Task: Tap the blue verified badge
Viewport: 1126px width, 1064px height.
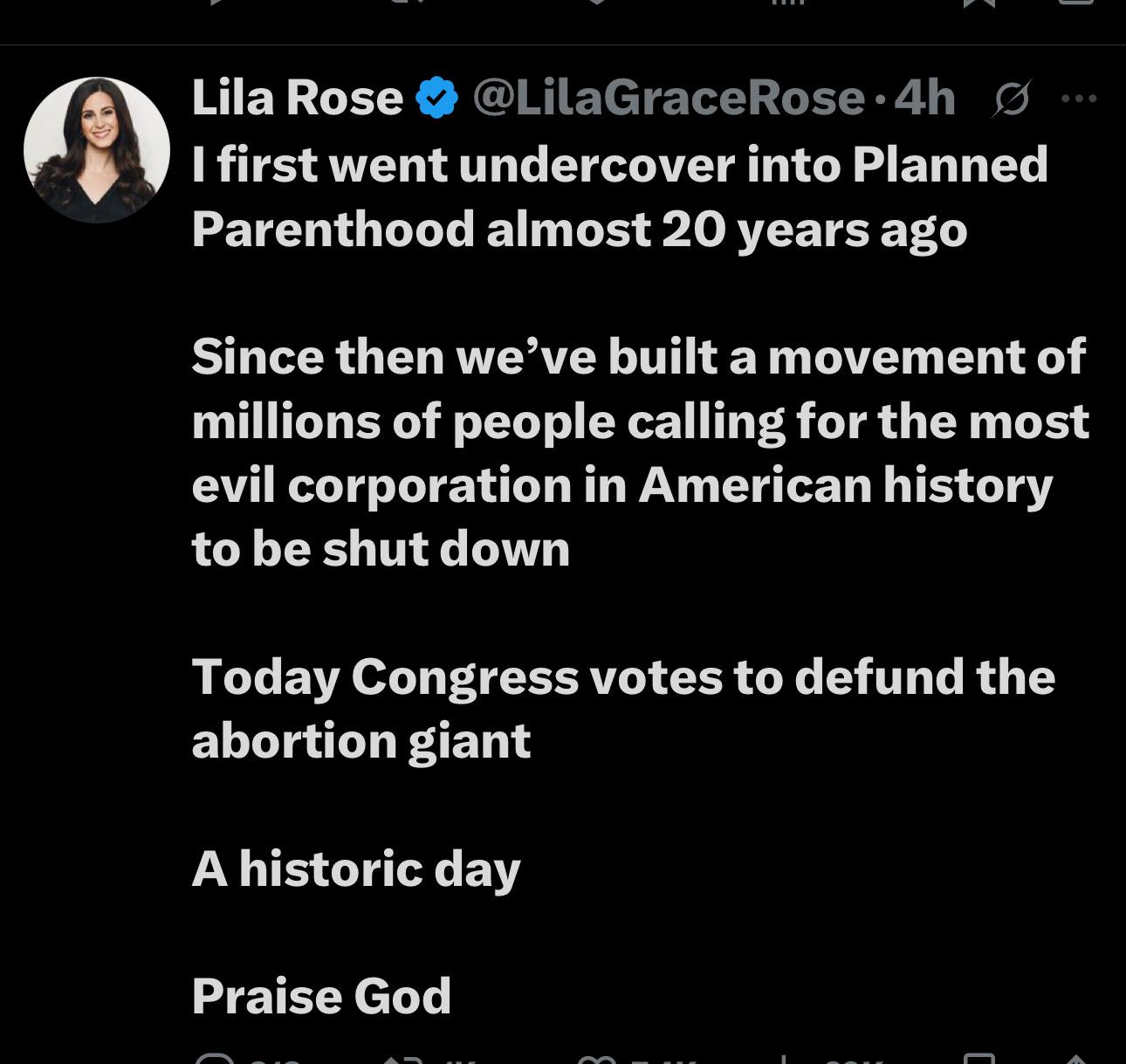Action: (x=436, y=97)
